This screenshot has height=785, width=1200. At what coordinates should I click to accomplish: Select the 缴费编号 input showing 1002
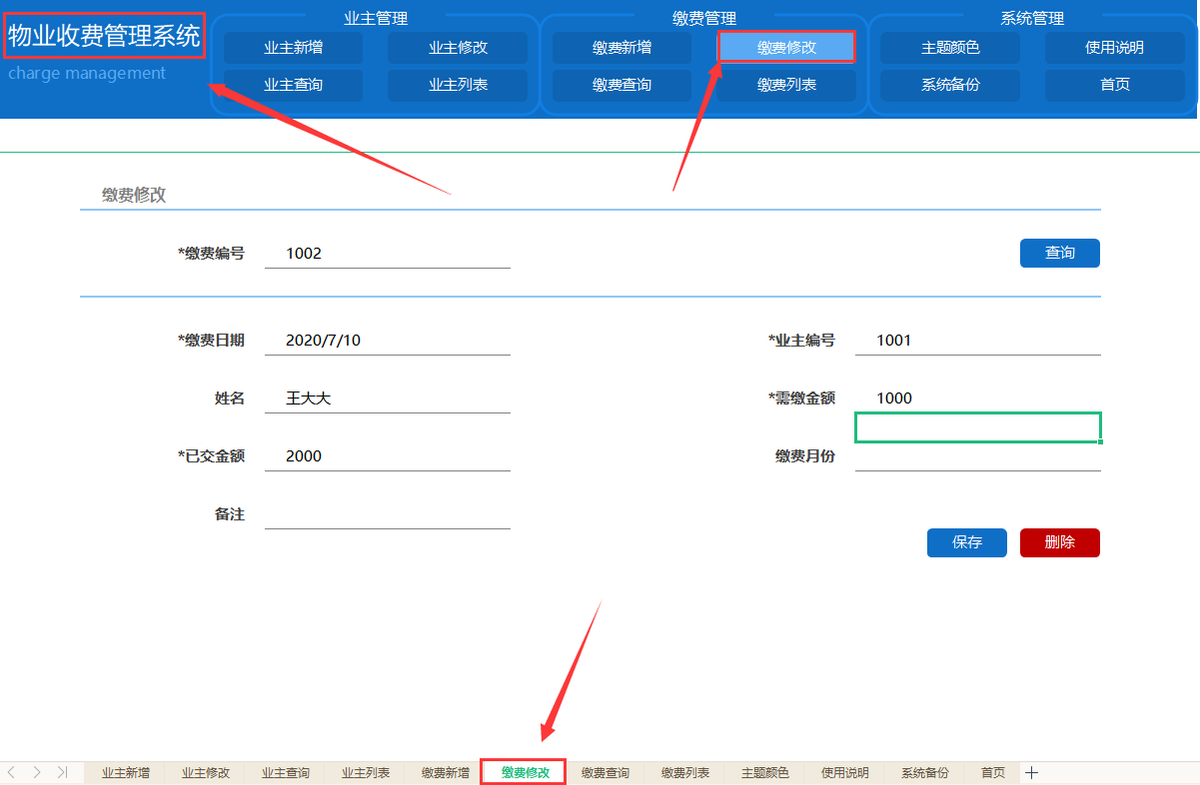point(387,253)
